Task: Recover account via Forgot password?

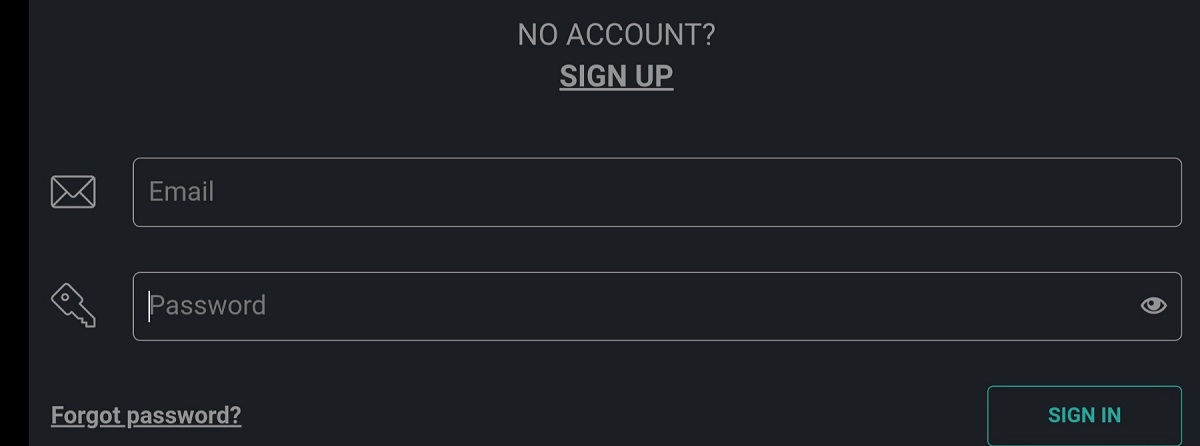Action: [x=146, y=415]
